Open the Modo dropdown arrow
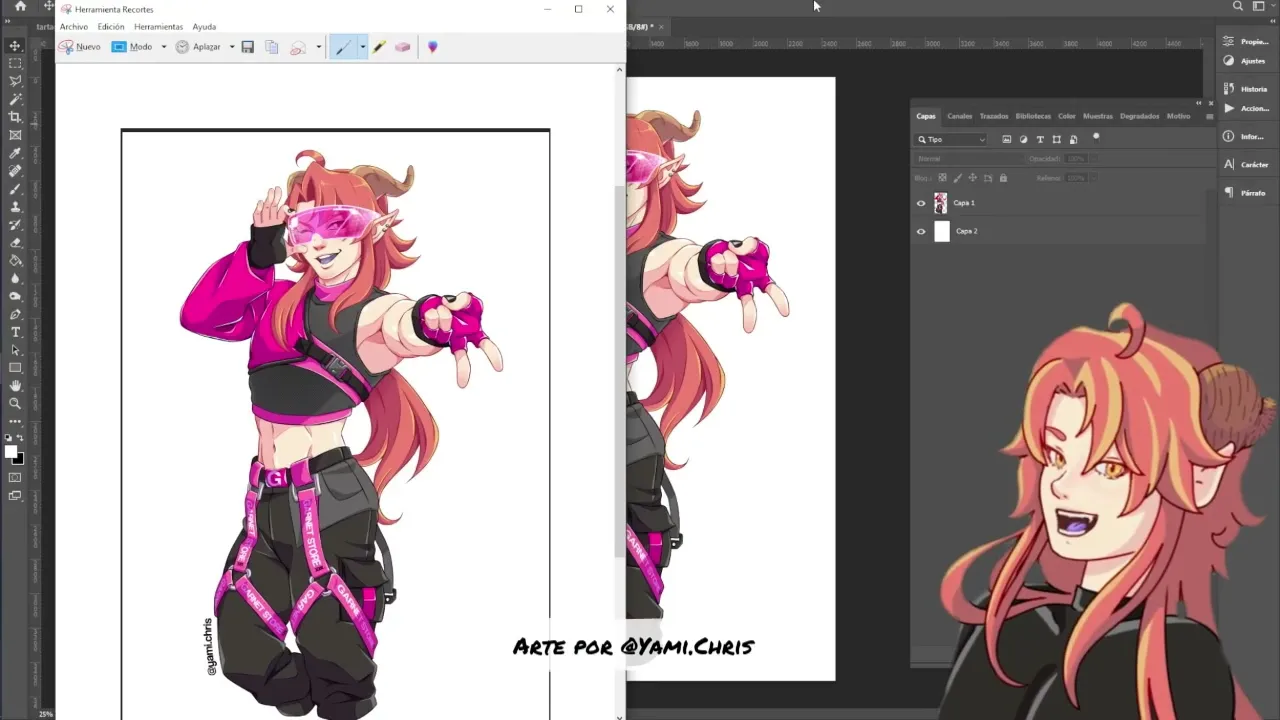 [163, 47]
